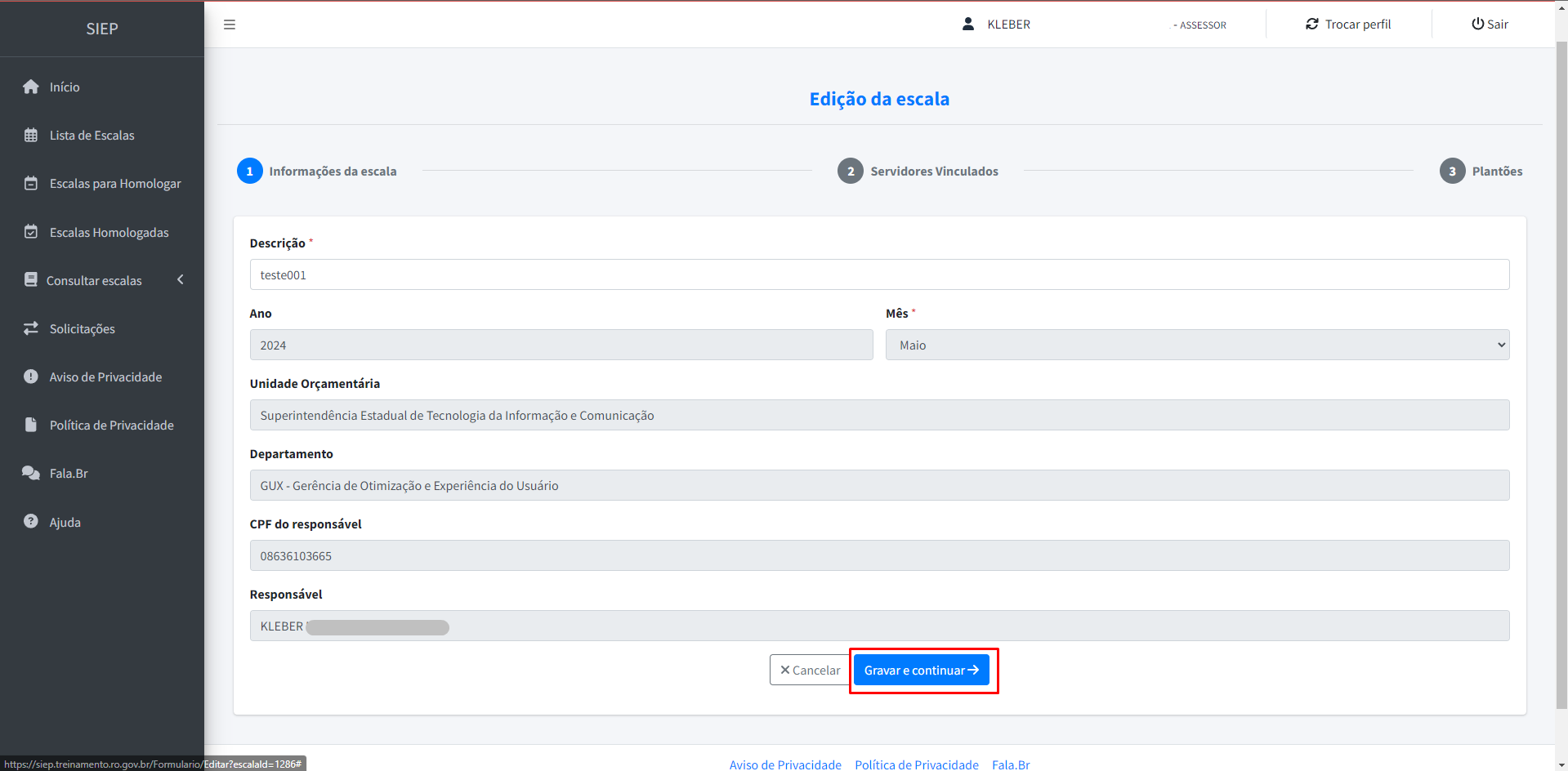Click the Edição da escala heading
Screen dimensions: 1568x771
(879, 99)
